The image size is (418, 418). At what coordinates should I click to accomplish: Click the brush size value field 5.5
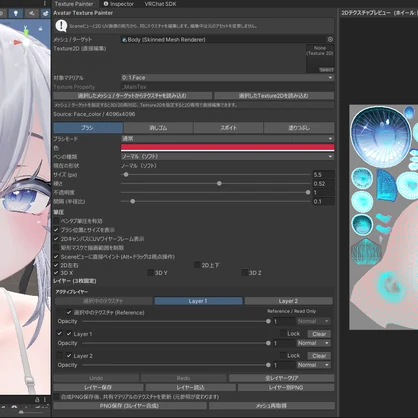pyautogui.click(x=323, y=175)
